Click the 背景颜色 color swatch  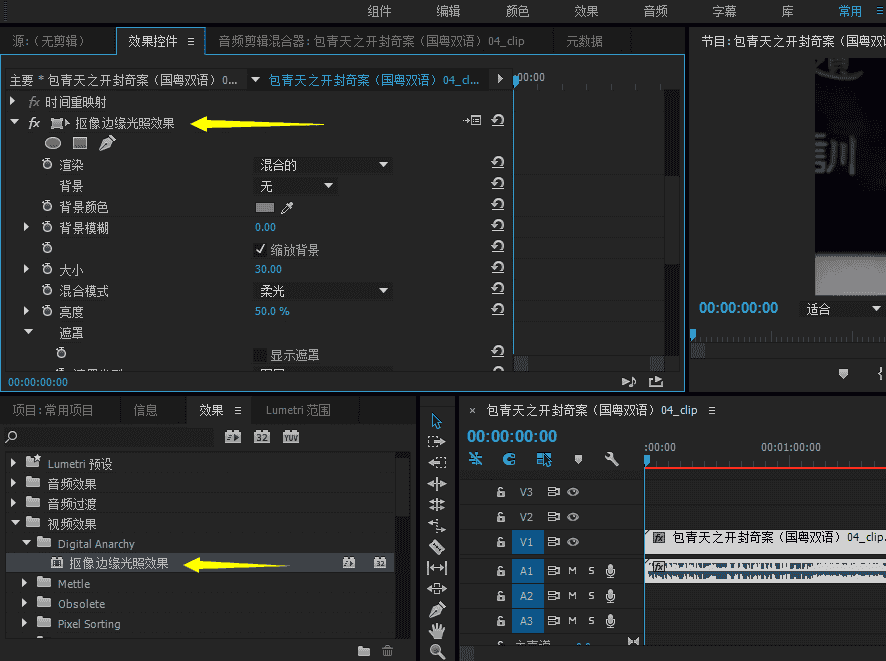click(x=265, y=207)
